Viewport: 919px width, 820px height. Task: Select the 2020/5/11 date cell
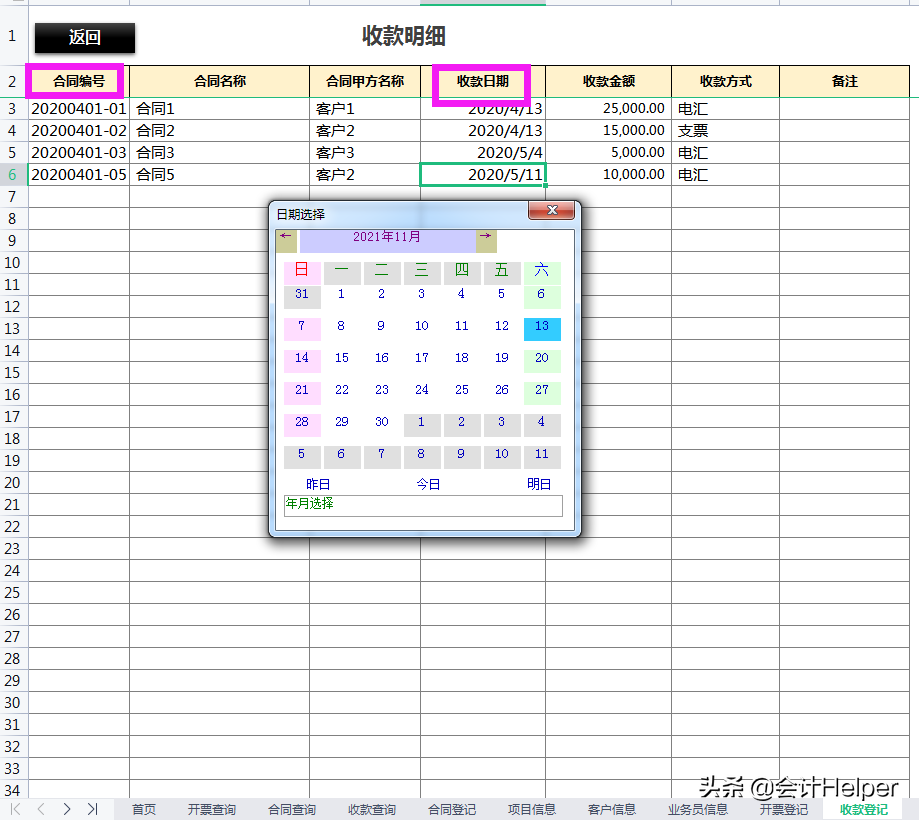482,175
